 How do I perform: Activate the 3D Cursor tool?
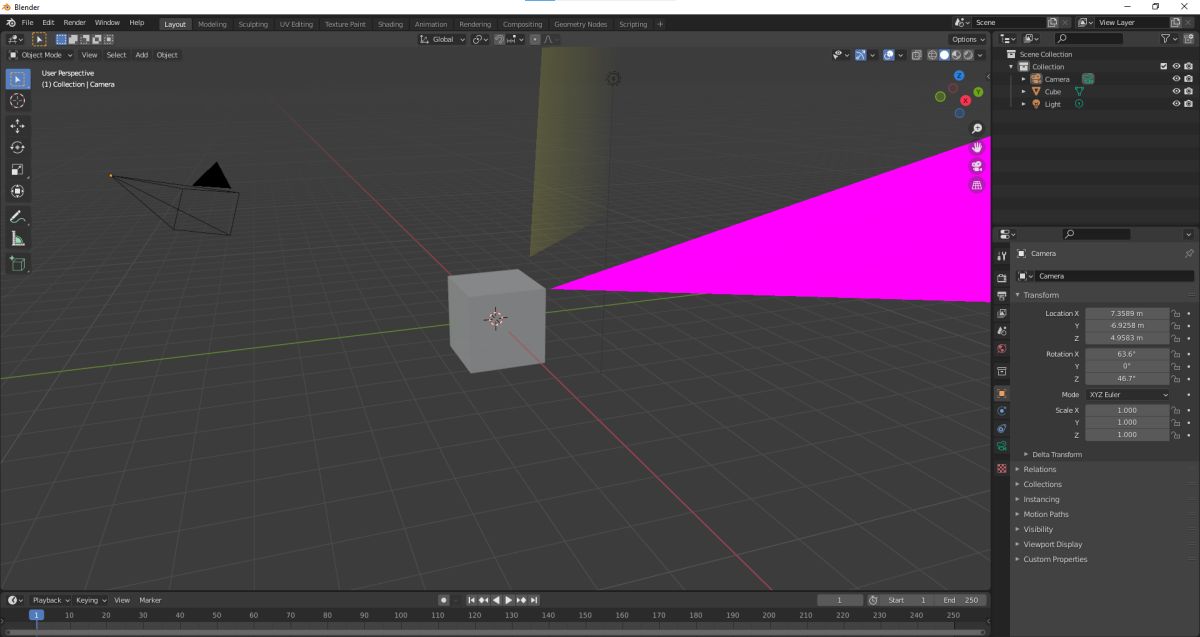18,101
